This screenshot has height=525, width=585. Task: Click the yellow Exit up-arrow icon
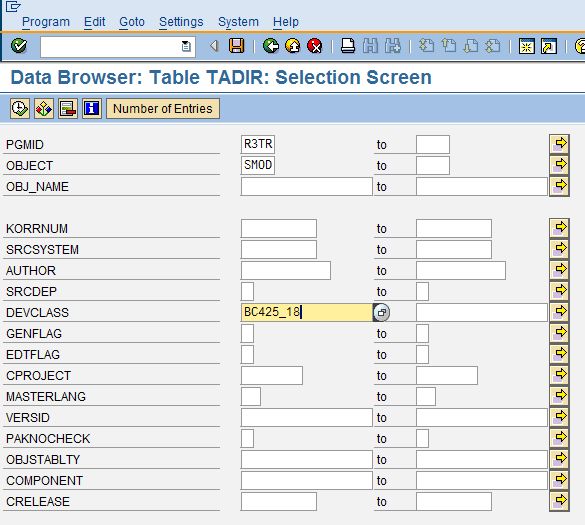click(x=292, y=46)
